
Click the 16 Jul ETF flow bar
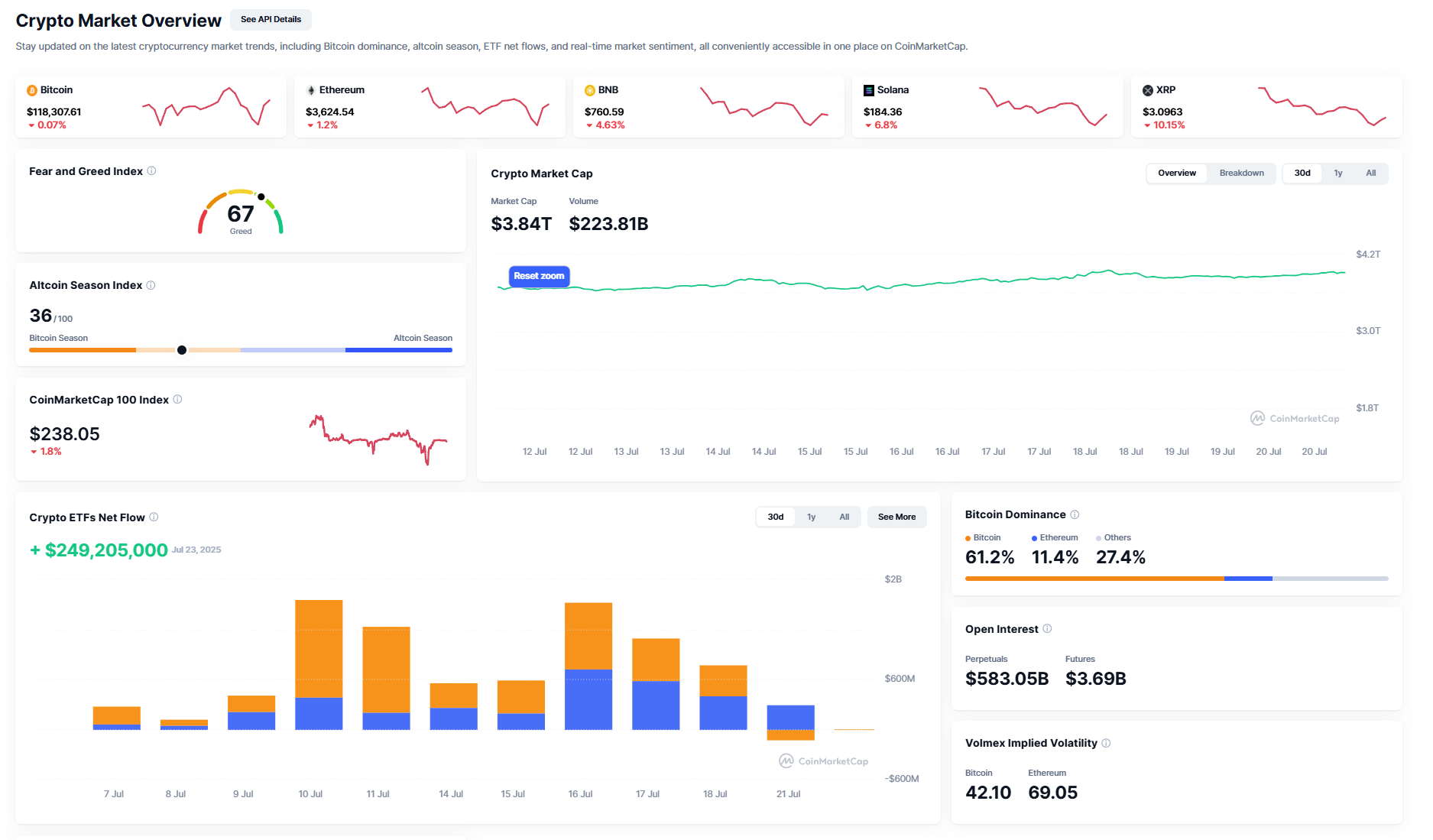tap(588, 666)
